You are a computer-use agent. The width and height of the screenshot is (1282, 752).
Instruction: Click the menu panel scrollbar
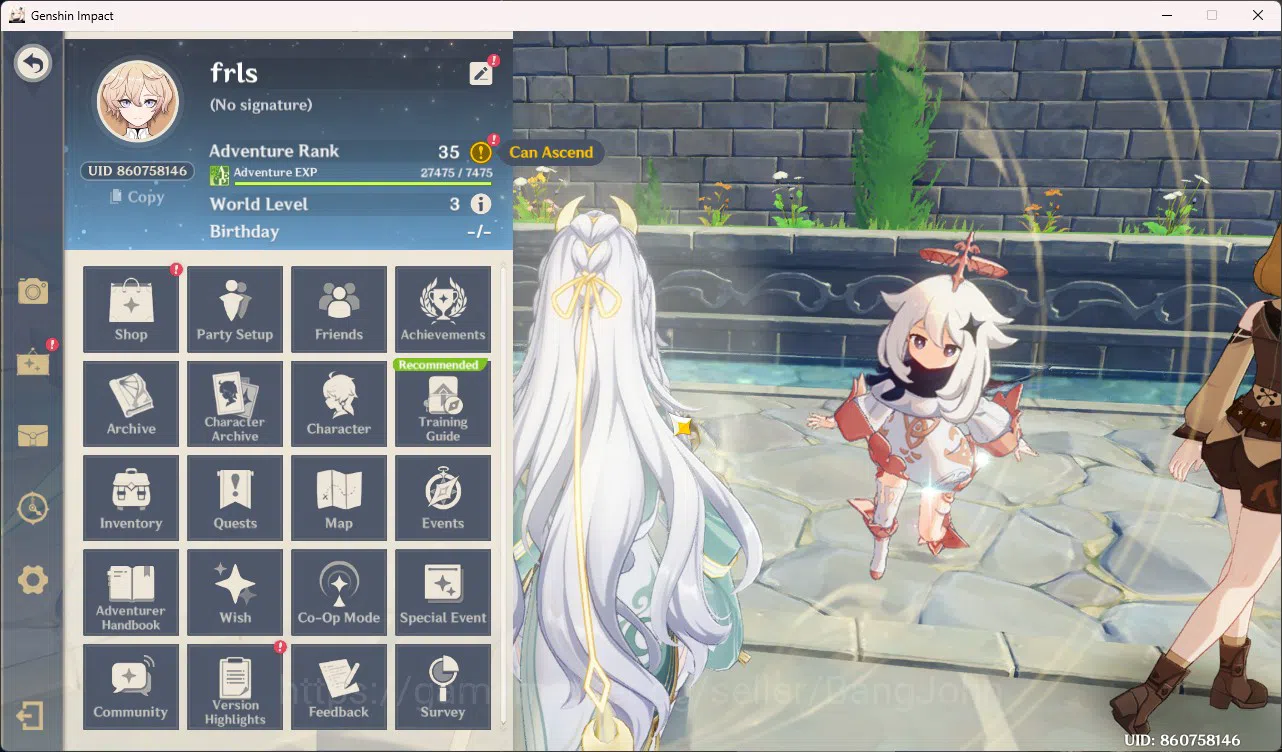pyautogui.click(x=503, y=493)
